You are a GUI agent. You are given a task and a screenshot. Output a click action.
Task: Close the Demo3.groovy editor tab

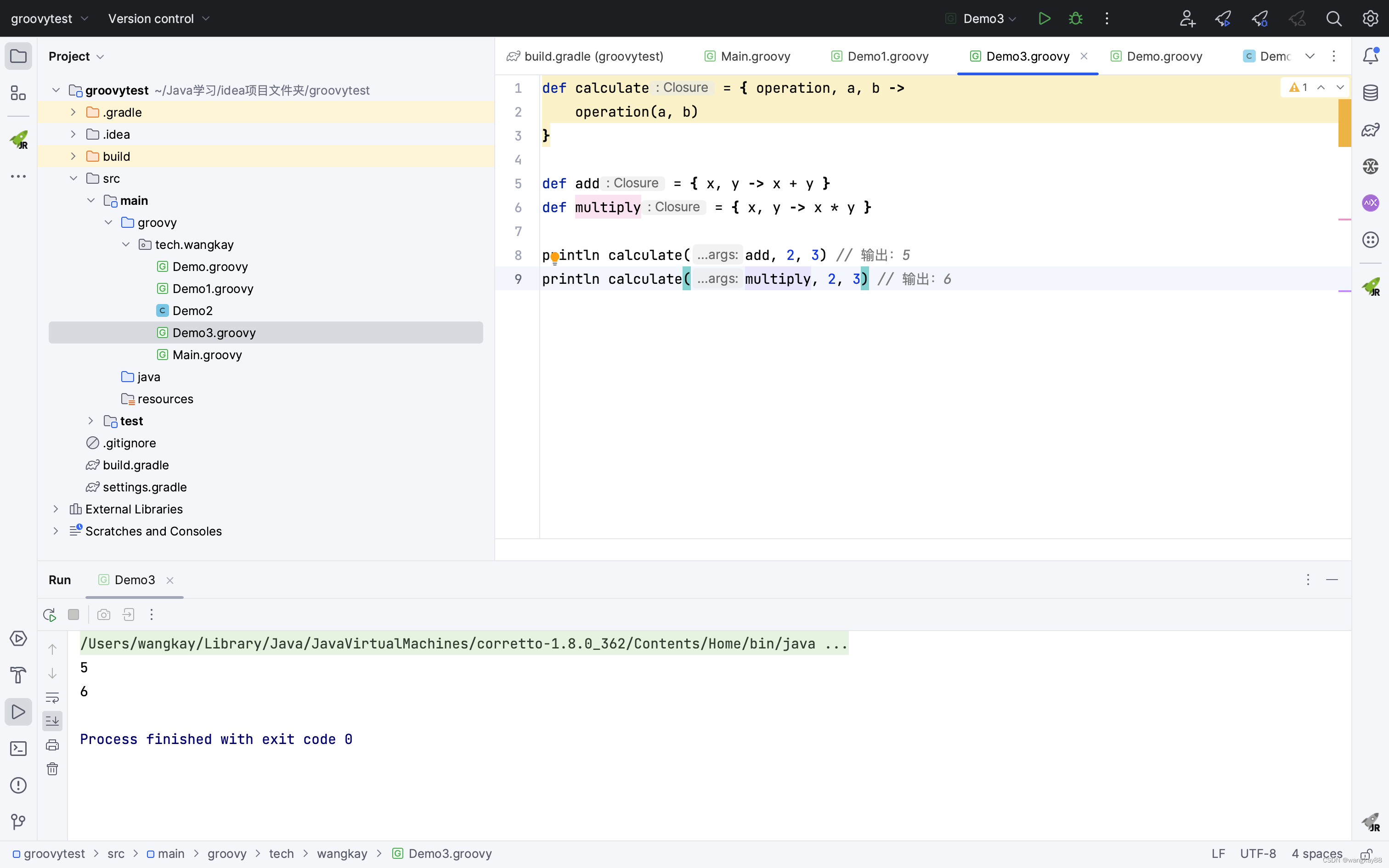click(1084, 56)
